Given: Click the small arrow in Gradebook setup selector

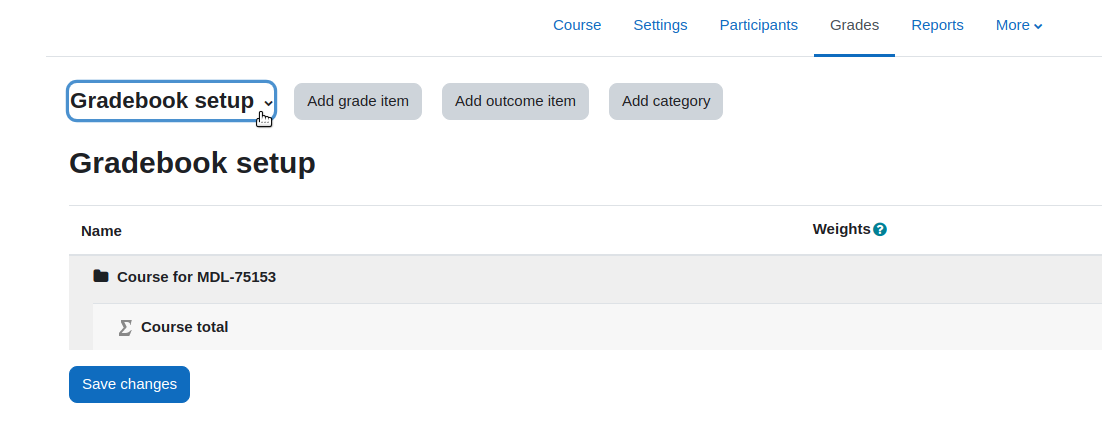Looking at the screenshot, I should tap(268, 103).
